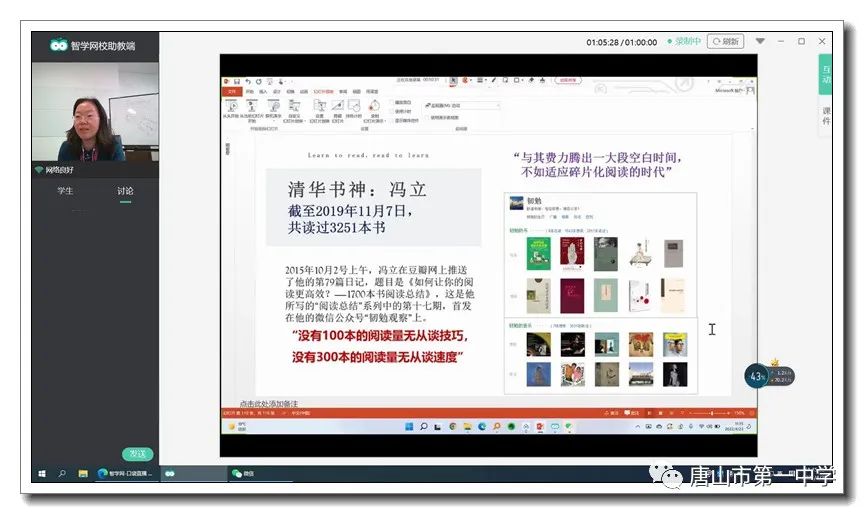Click the Windows Start button on outer taskbar
Image resolution: width=864 pixels, height=514 pixels.
tap(42, 473)
